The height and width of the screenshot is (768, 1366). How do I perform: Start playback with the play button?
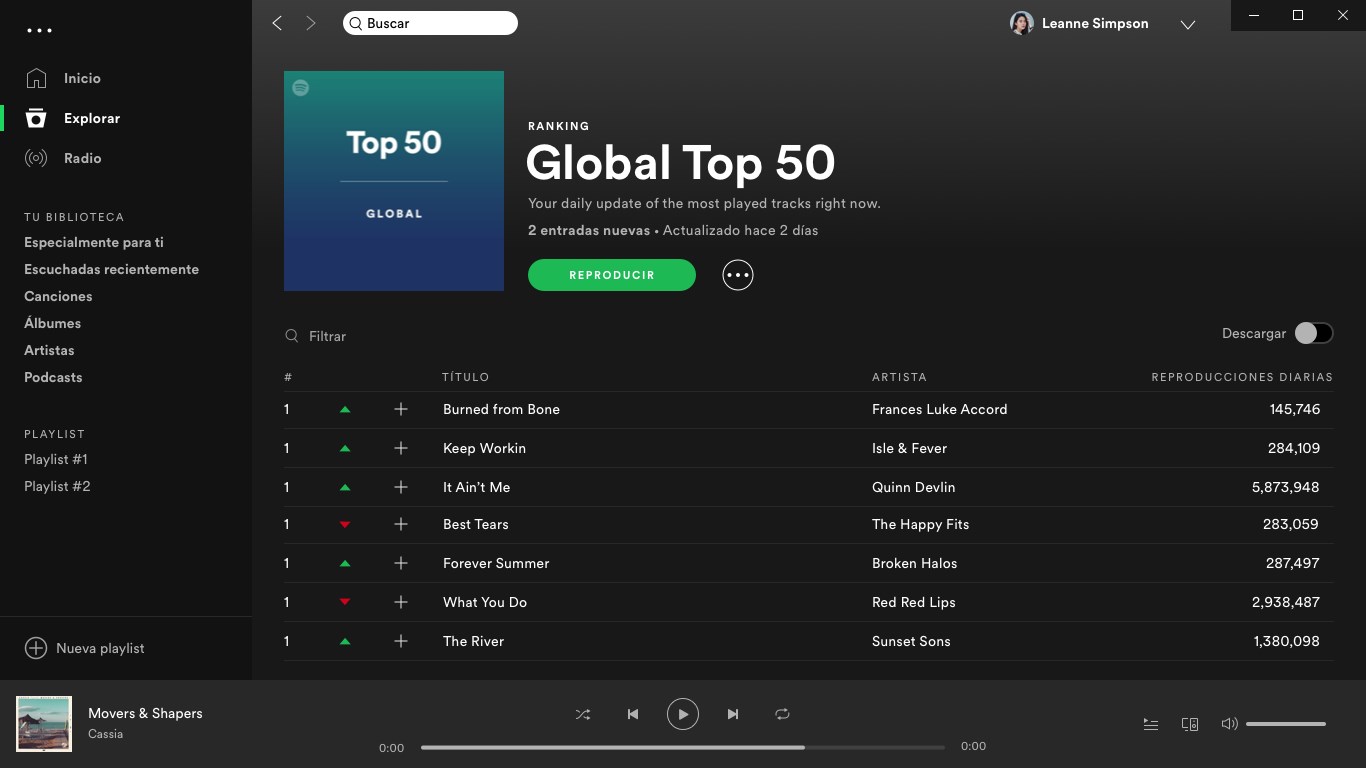(x=683, y=714)
